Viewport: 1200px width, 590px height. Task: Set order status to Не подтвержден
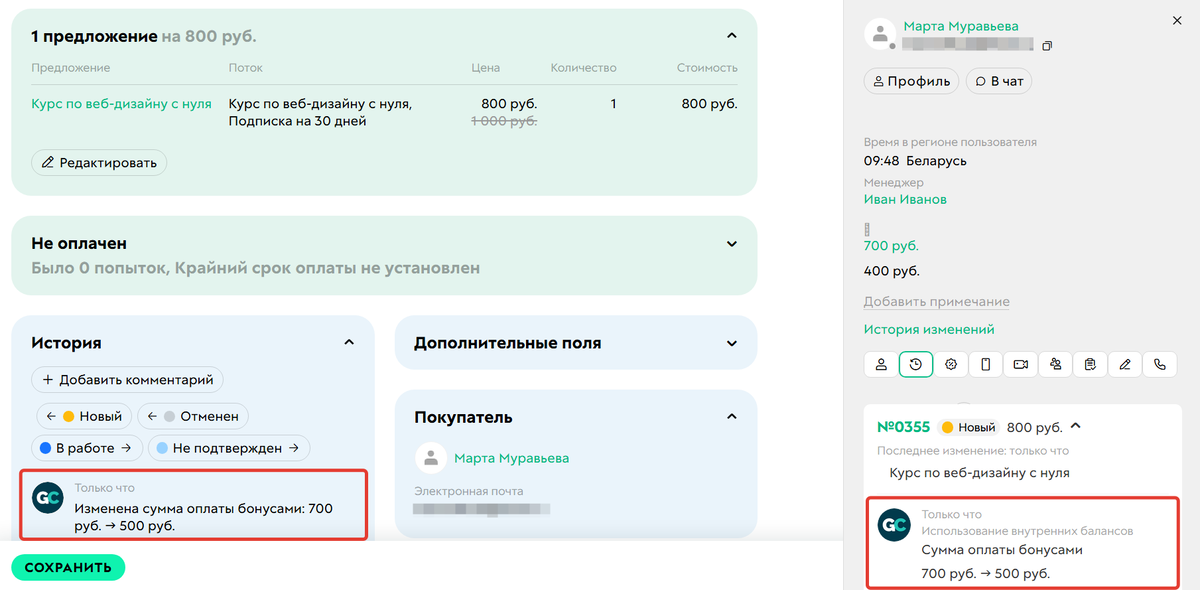click(x=230, y=448)
